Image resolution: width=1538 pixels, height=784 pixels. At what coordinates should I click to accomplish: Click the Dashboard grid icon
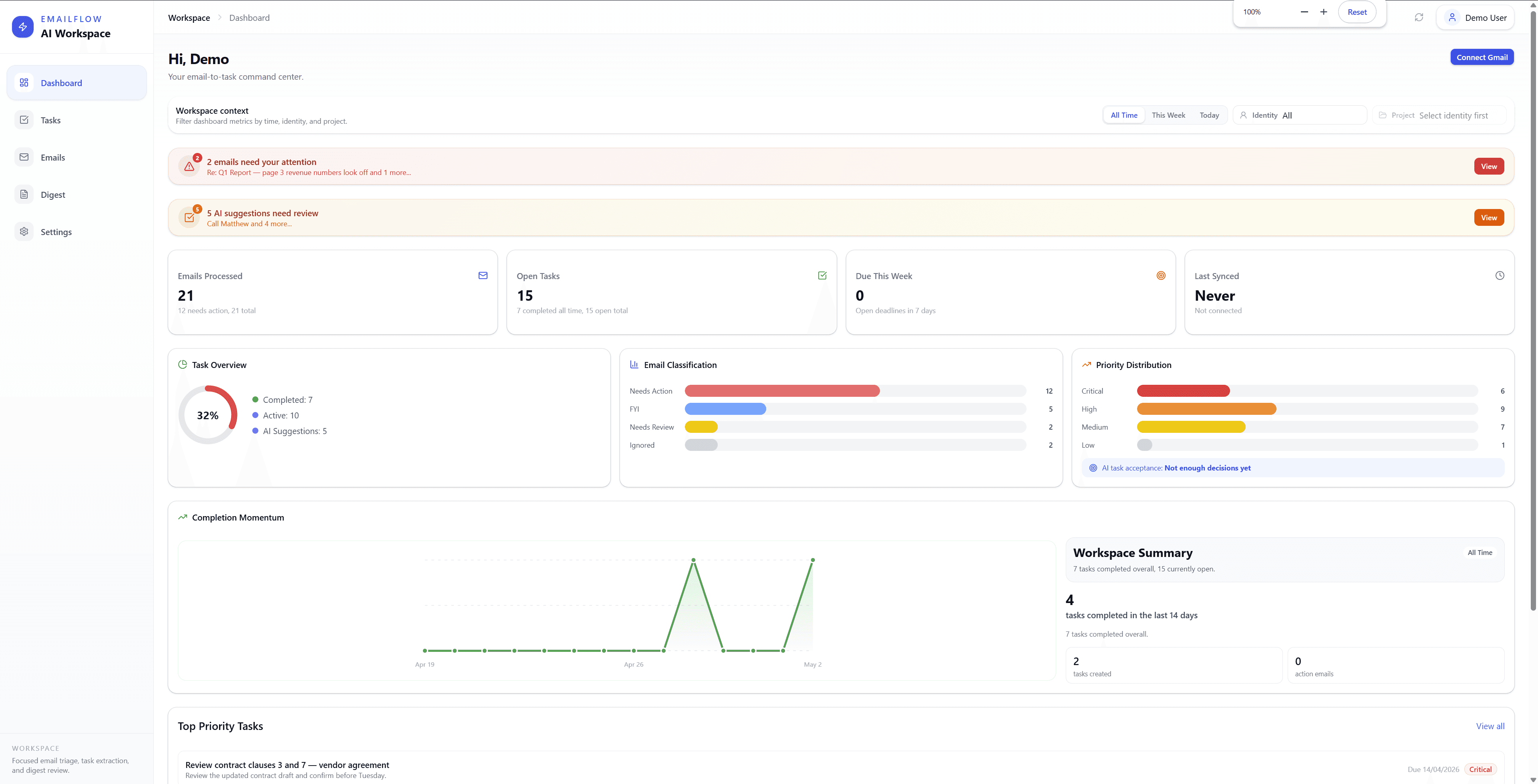[24, 82]
